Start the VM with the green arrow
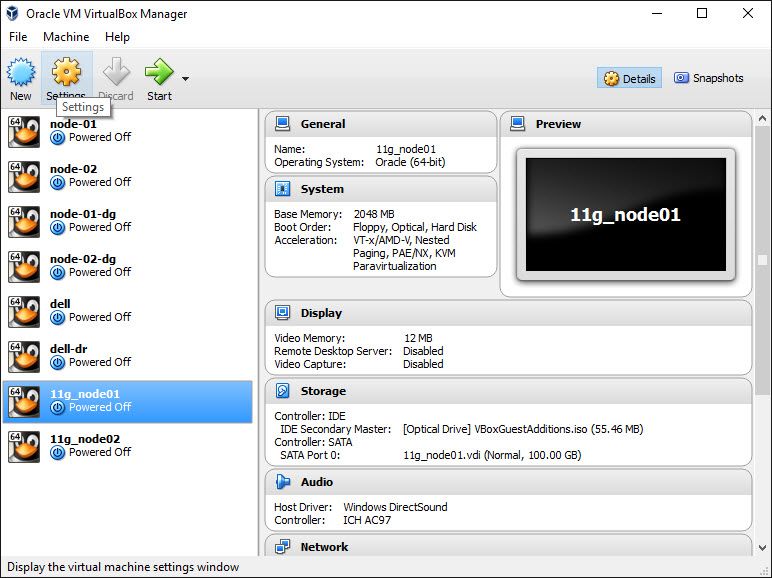The height and width of the screenshot is (578, 772). [159, 72]
